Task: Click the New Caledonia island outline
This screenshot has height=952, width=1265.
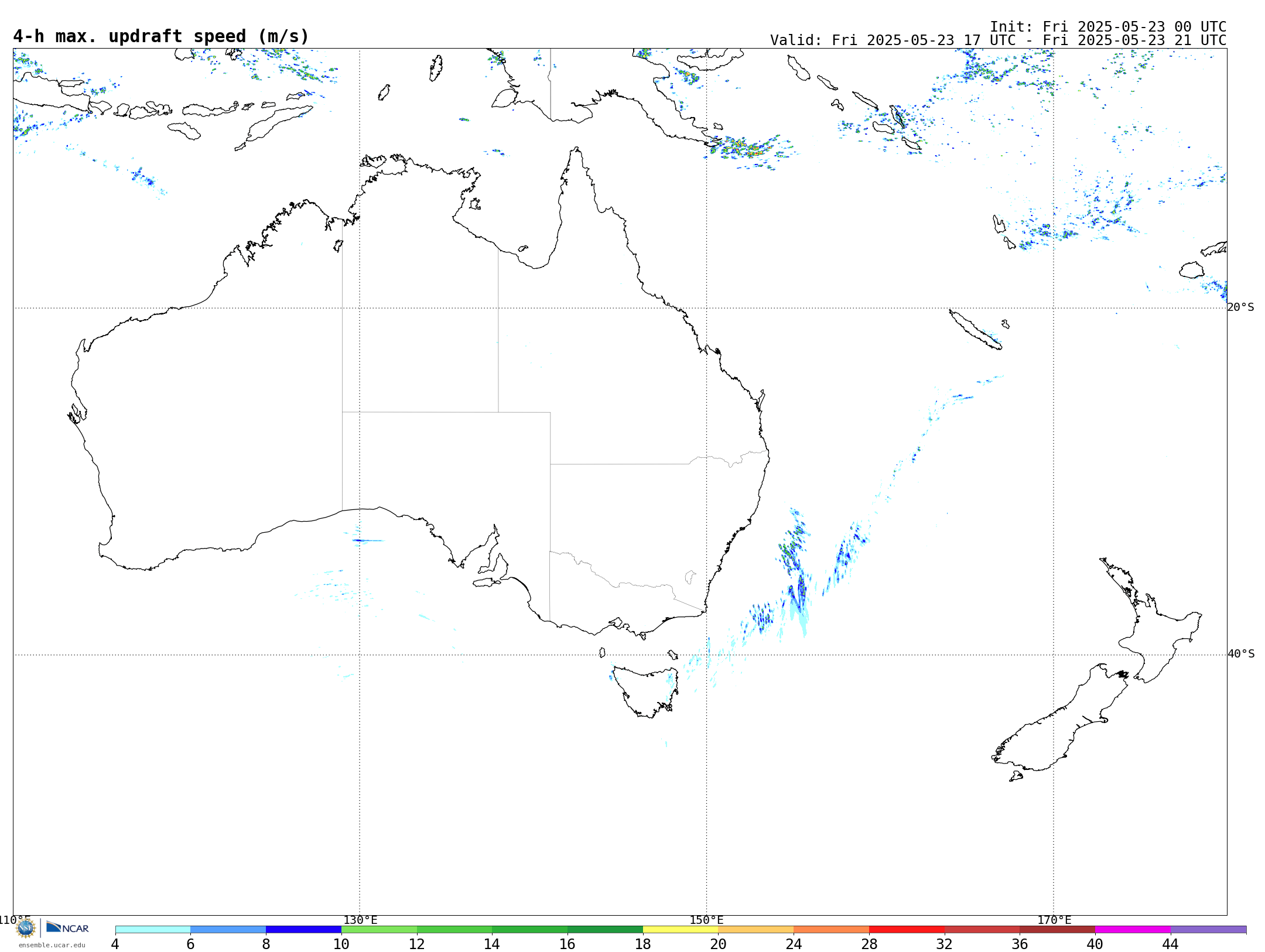Action: tap(975, 330)
